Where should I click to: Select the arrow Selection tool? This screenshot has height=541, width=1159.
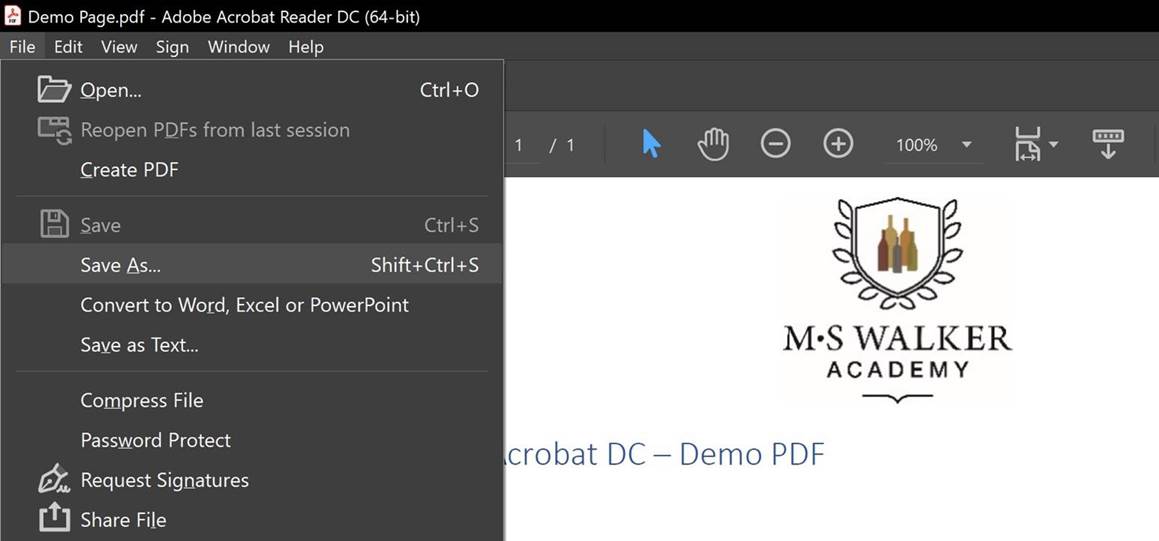[651, 144]
